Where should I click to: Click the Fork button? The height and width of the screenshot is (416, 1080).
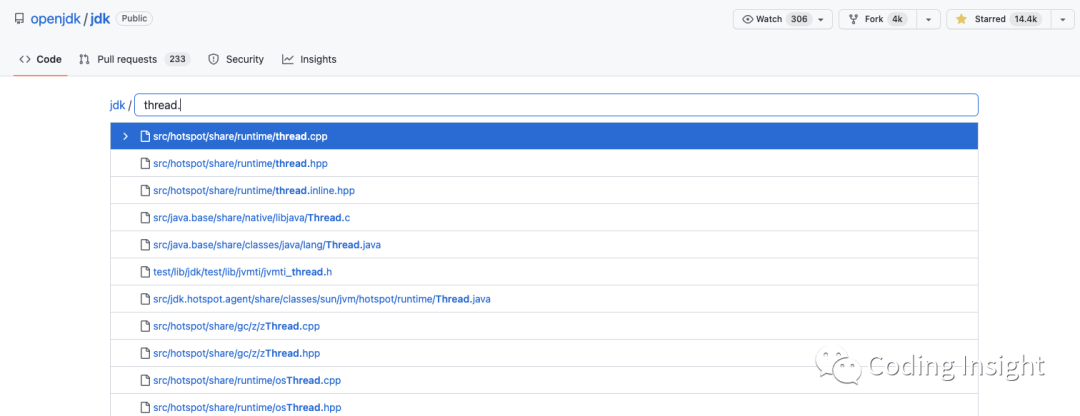pyautogui.click(x=877, y=19)
